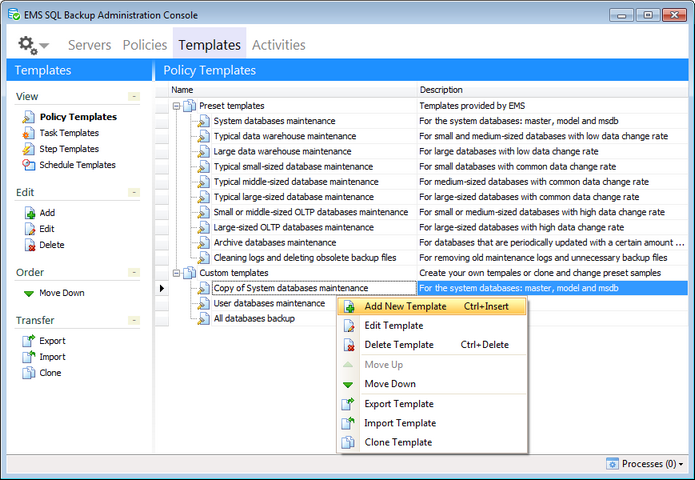The width and height of the screenshot is (695, 480).
Task: Click the Edit Template menu icon
Action: click(349, 326)
